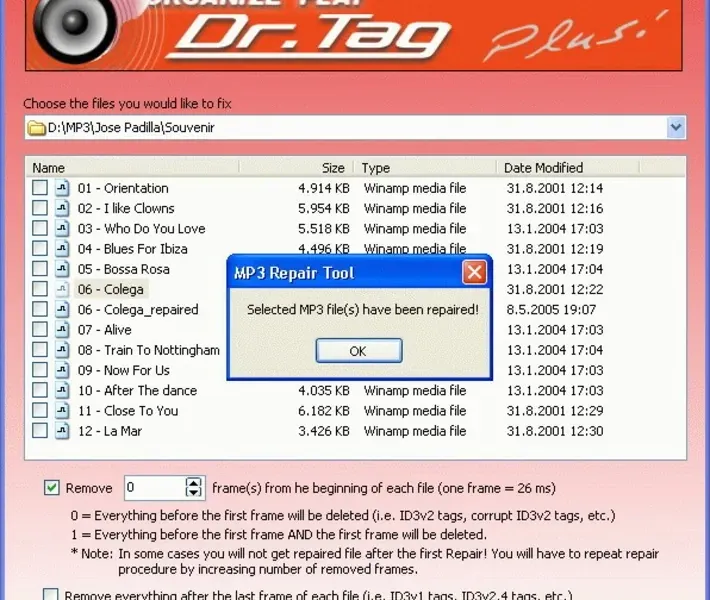Click media file icon of 12 - La Mar
The width and height of the screenshot is (710, 600).
[62, 430]
